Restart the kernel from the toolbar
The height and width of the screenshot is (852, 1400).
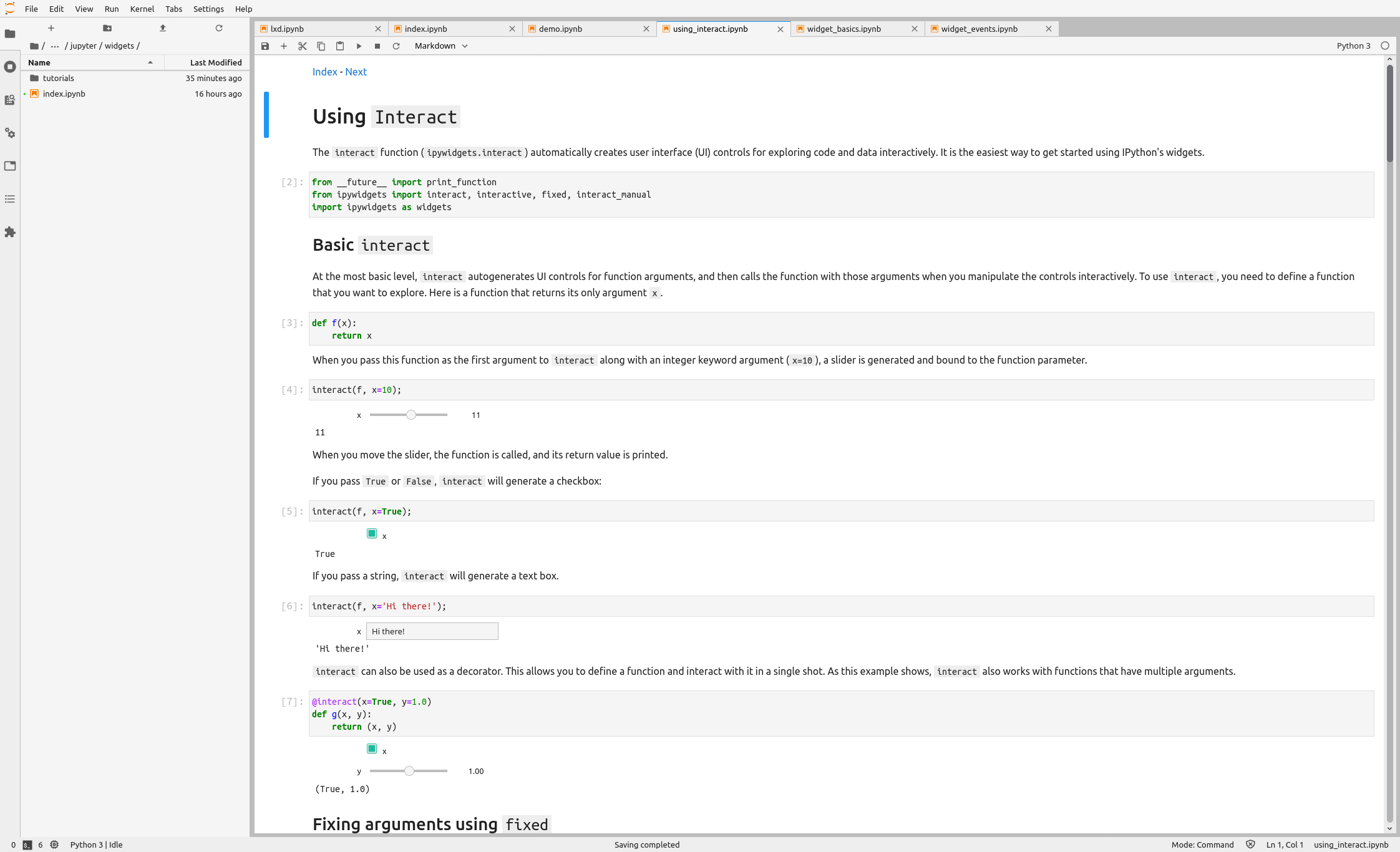396,46
